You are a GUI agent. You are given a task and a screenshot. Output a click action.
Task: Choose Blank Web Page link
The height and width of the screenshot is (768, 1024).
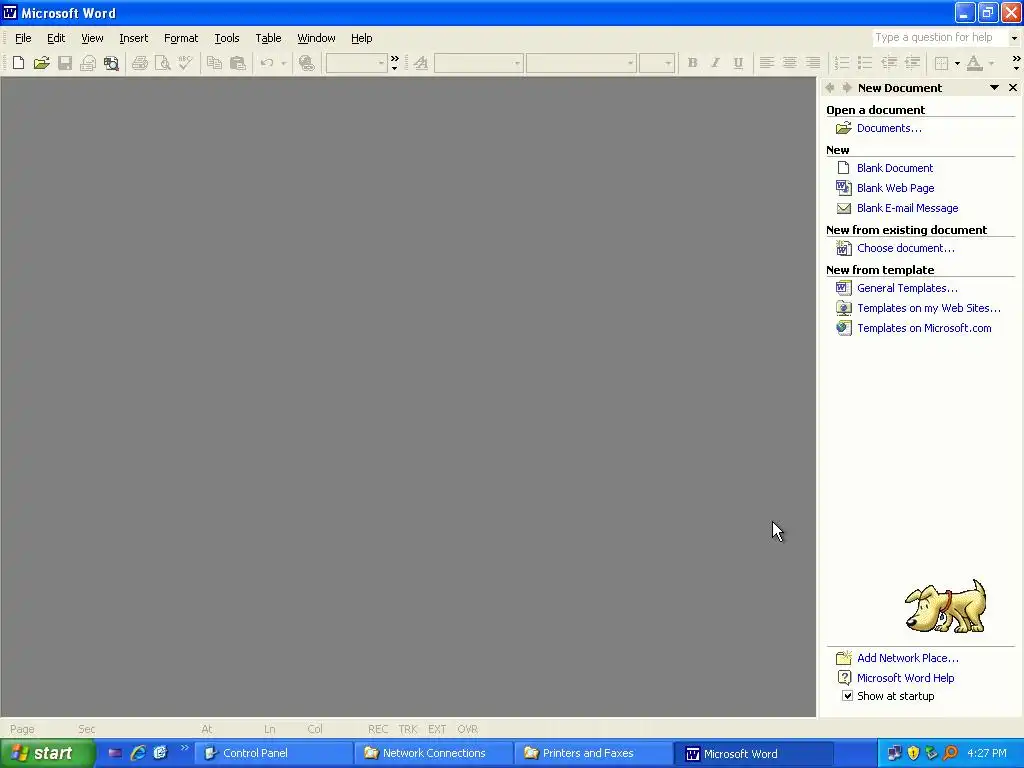(895, 188)
